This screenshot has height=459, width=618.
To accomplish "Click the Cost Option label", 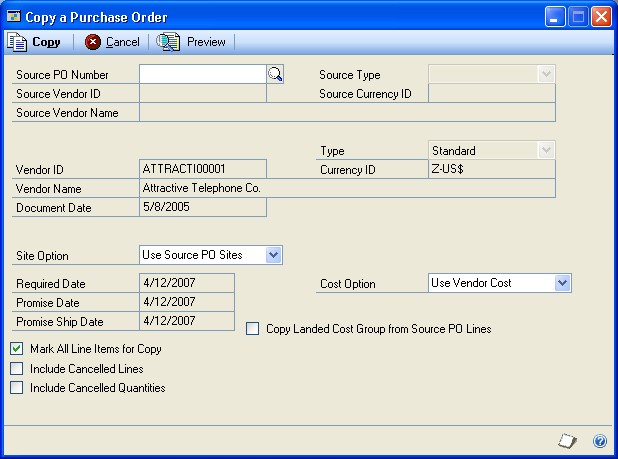I will click(x=348, y=284).
